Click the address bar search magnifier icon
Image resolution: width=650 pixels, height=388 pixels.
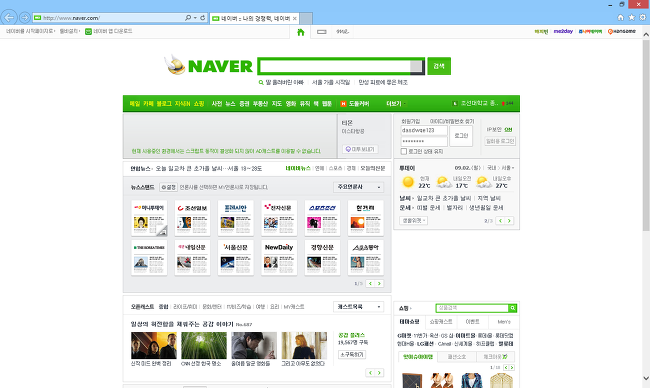(x=188, y=18)
